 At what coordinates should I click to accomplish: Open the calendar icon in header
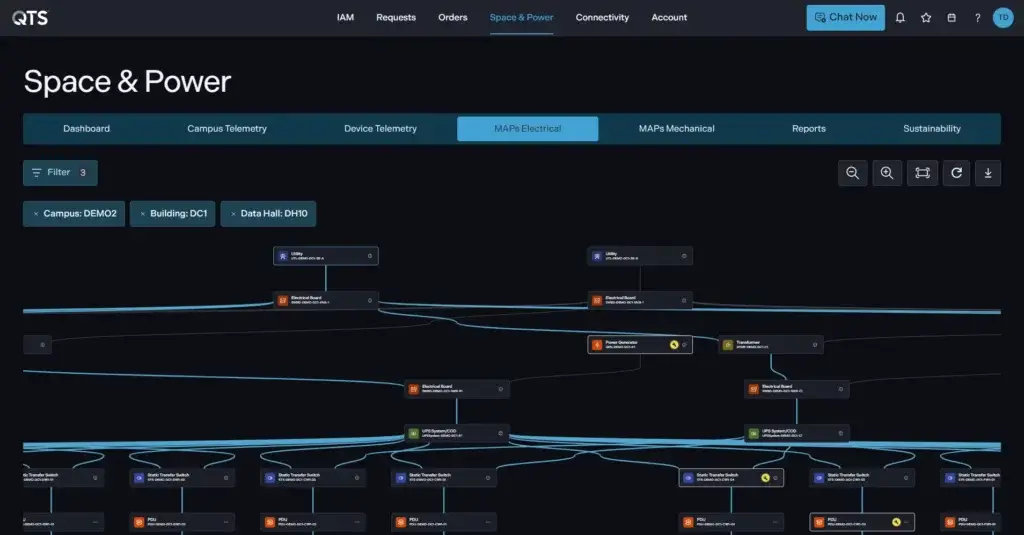[951, 17]
